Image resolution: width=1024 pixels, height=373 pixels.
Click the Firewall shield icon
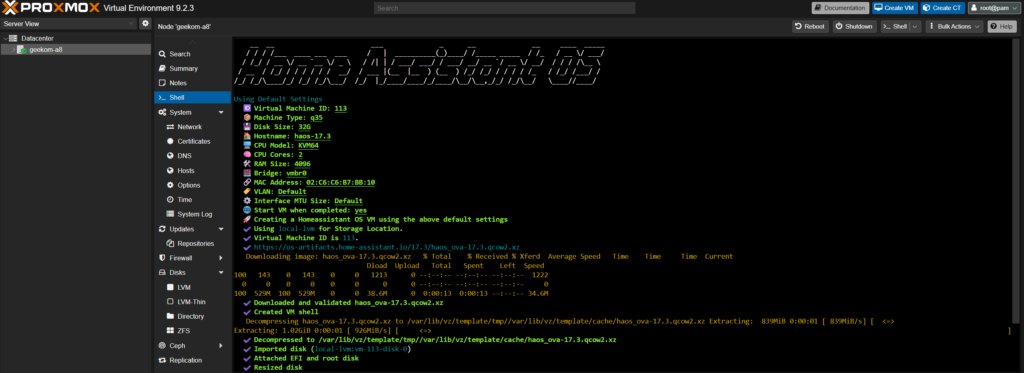tap(163, 258)
